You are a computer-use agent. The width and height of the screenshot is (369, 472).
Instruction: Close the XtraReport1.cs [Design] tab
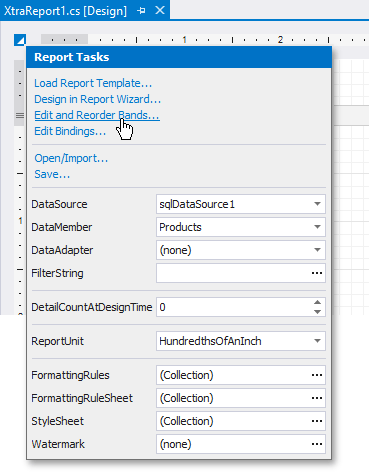pos(160,10)
